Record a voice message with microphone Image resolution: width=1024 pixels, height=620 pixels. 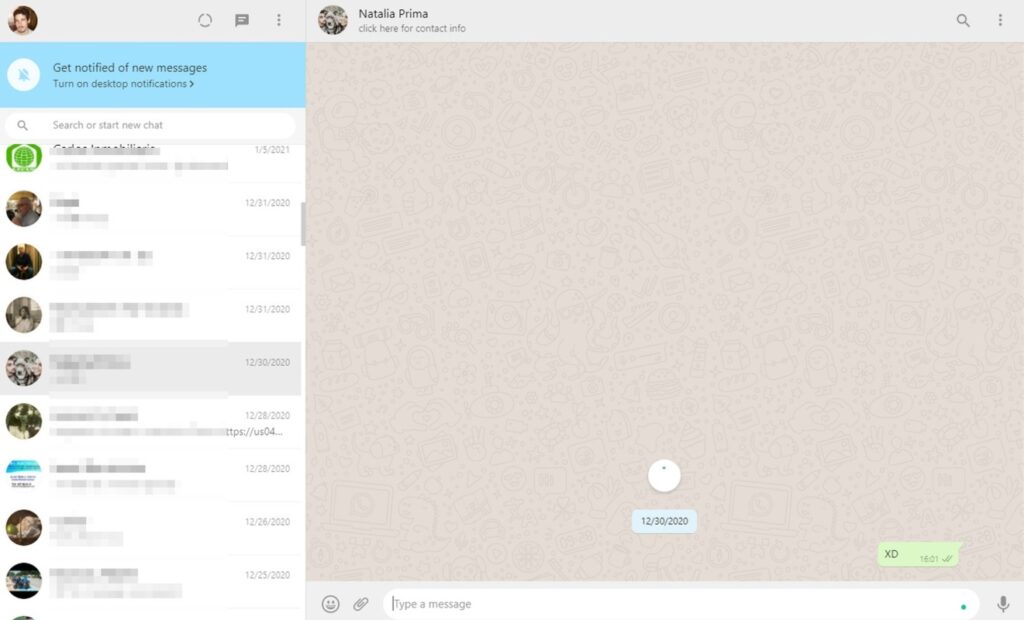point(1002,604)
